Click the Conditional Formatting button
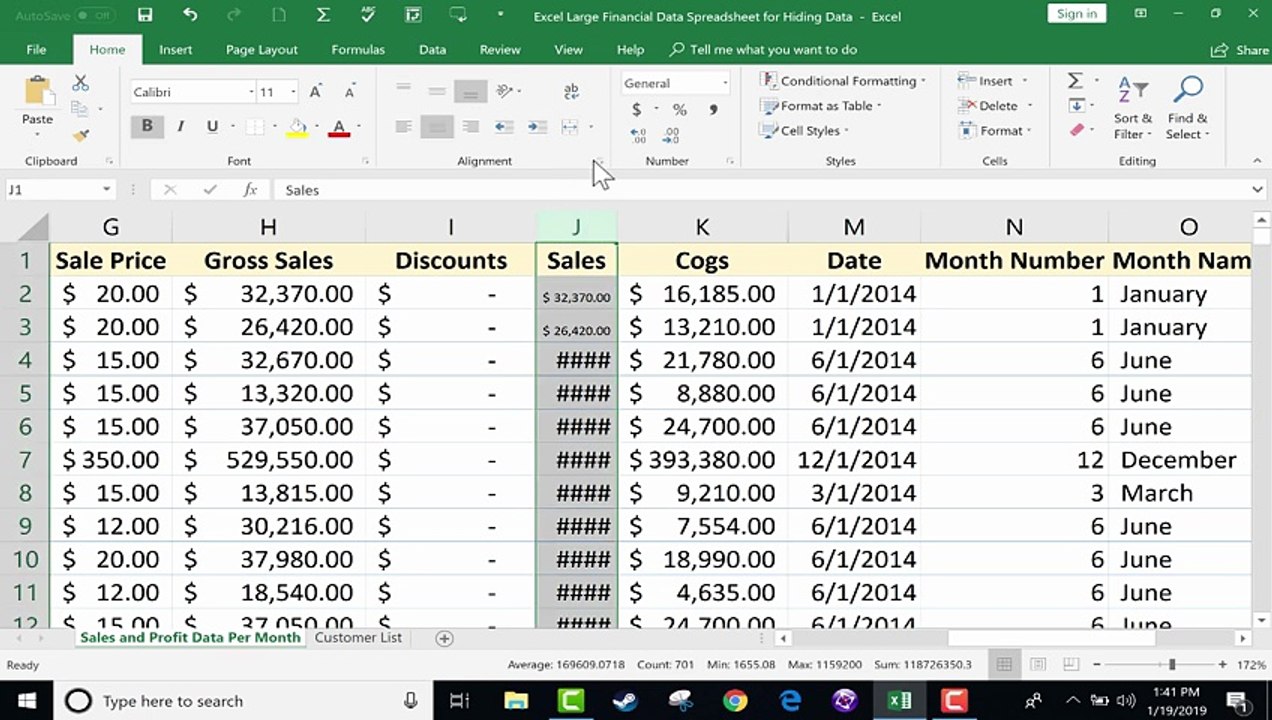The height and width of the screenshot is (720, 1272). [x=843, y=81]
